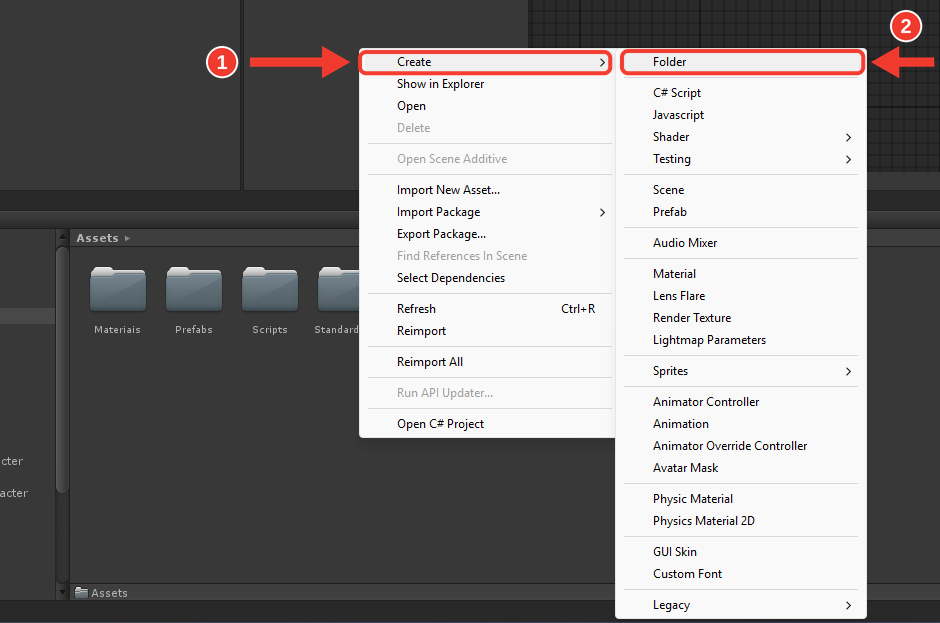Viewport: 940px width, 623px height.
Task: Create a new Prefab
Action: 742,212
